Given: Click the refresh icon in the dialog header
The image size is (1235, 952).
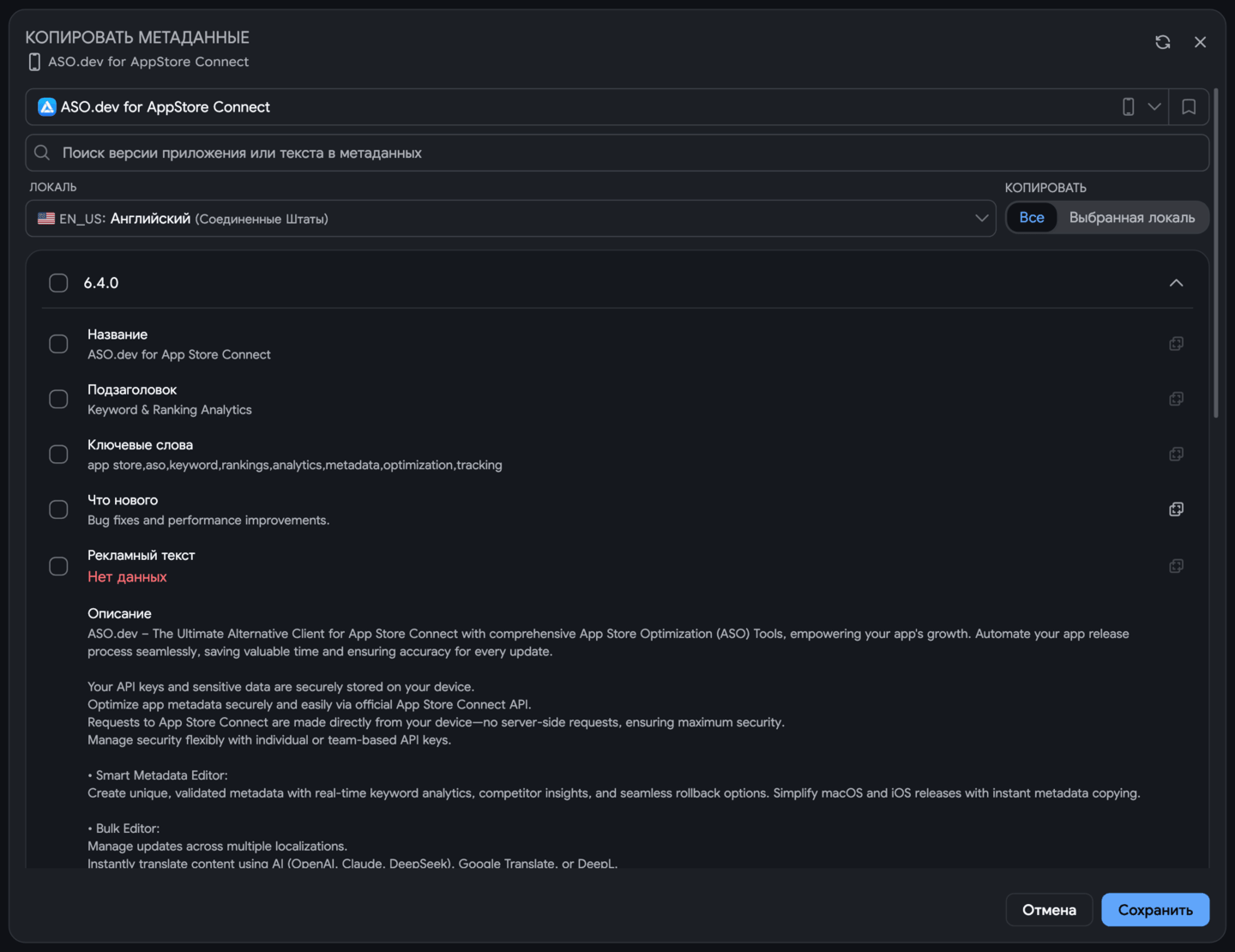Looking at the screenshot, I should (x=1162, y=42).
